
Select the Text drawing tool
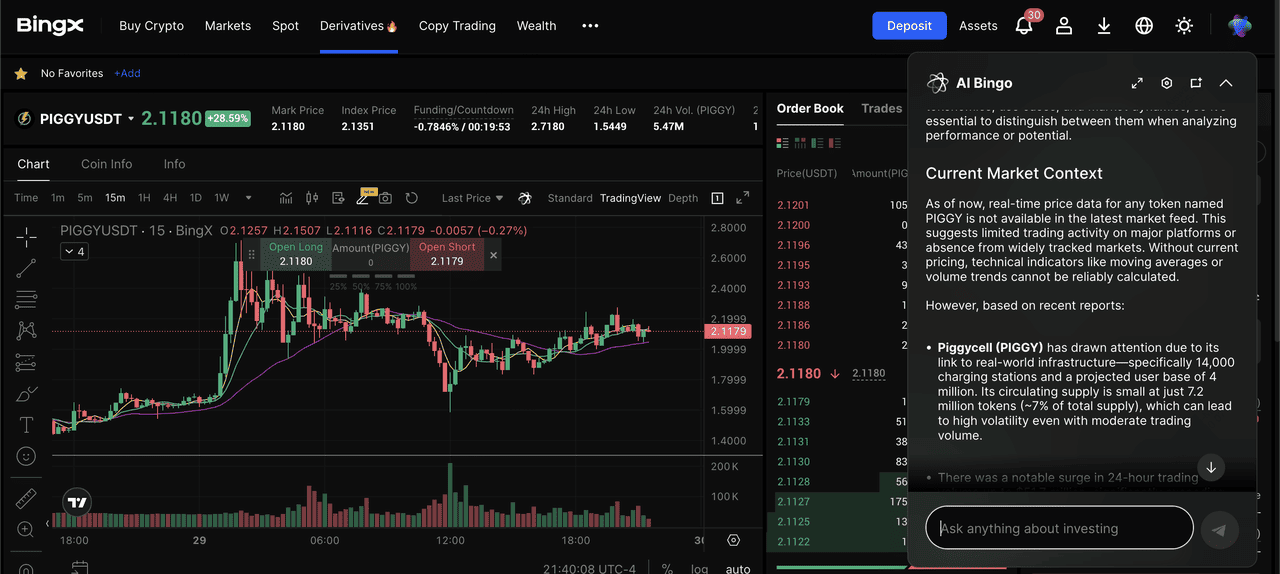(x=27, y=425)
